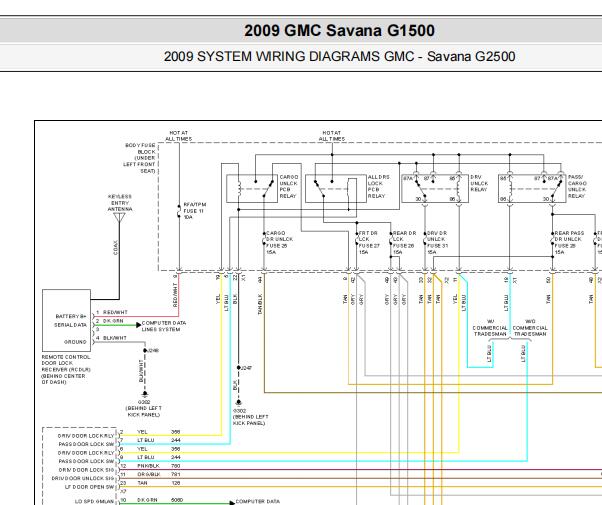
Task: Click the "DK GRN" wire label at pin 2
Action: point(113,321)
